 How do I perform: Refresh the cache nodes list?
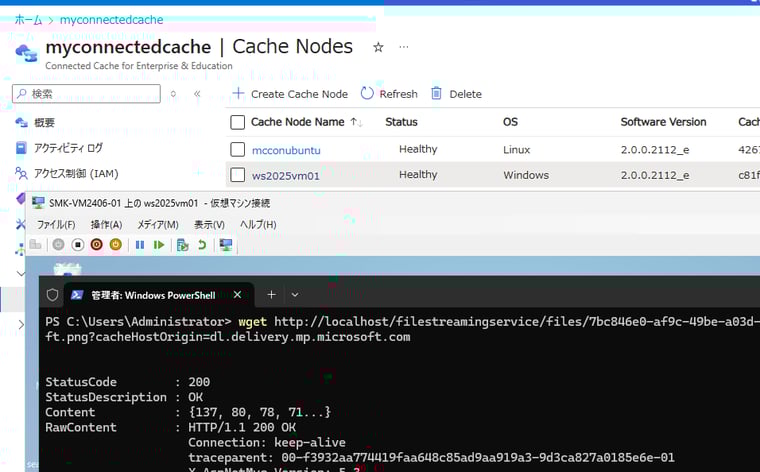pos(389,94)
